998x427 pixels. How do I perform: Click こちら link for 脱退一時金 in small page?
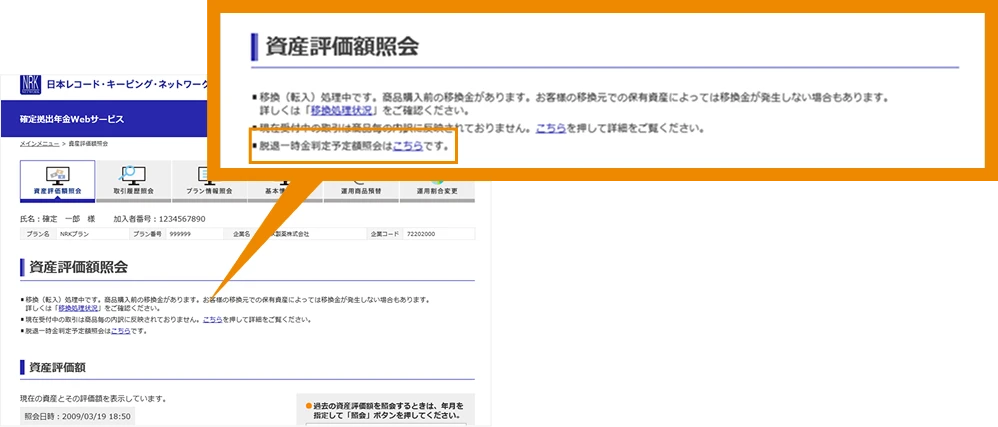tap(121, 331)
